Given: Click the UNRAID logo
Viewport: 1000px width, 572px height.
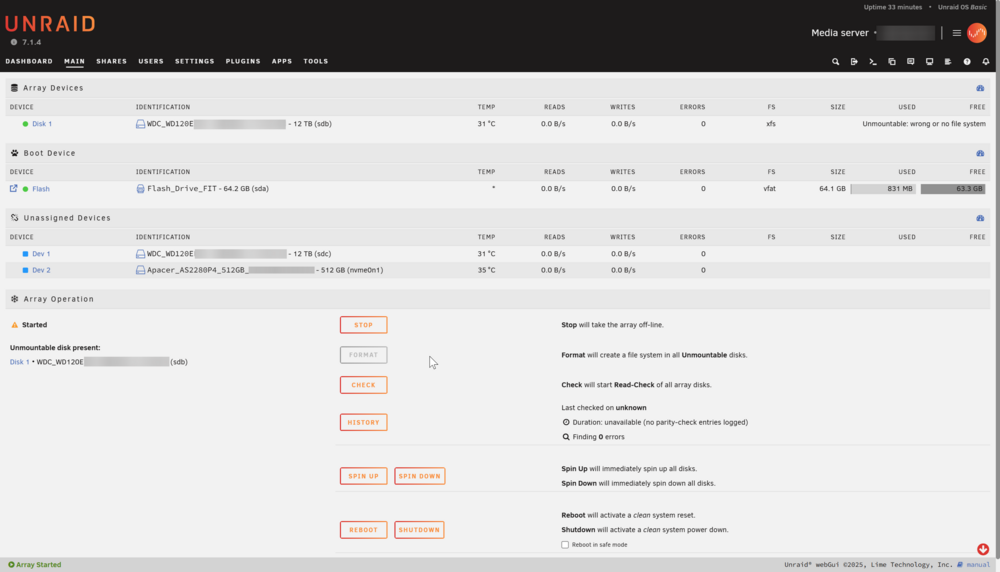Looking at the screenshot, I should pyautogui.click(x=50, y=24).
